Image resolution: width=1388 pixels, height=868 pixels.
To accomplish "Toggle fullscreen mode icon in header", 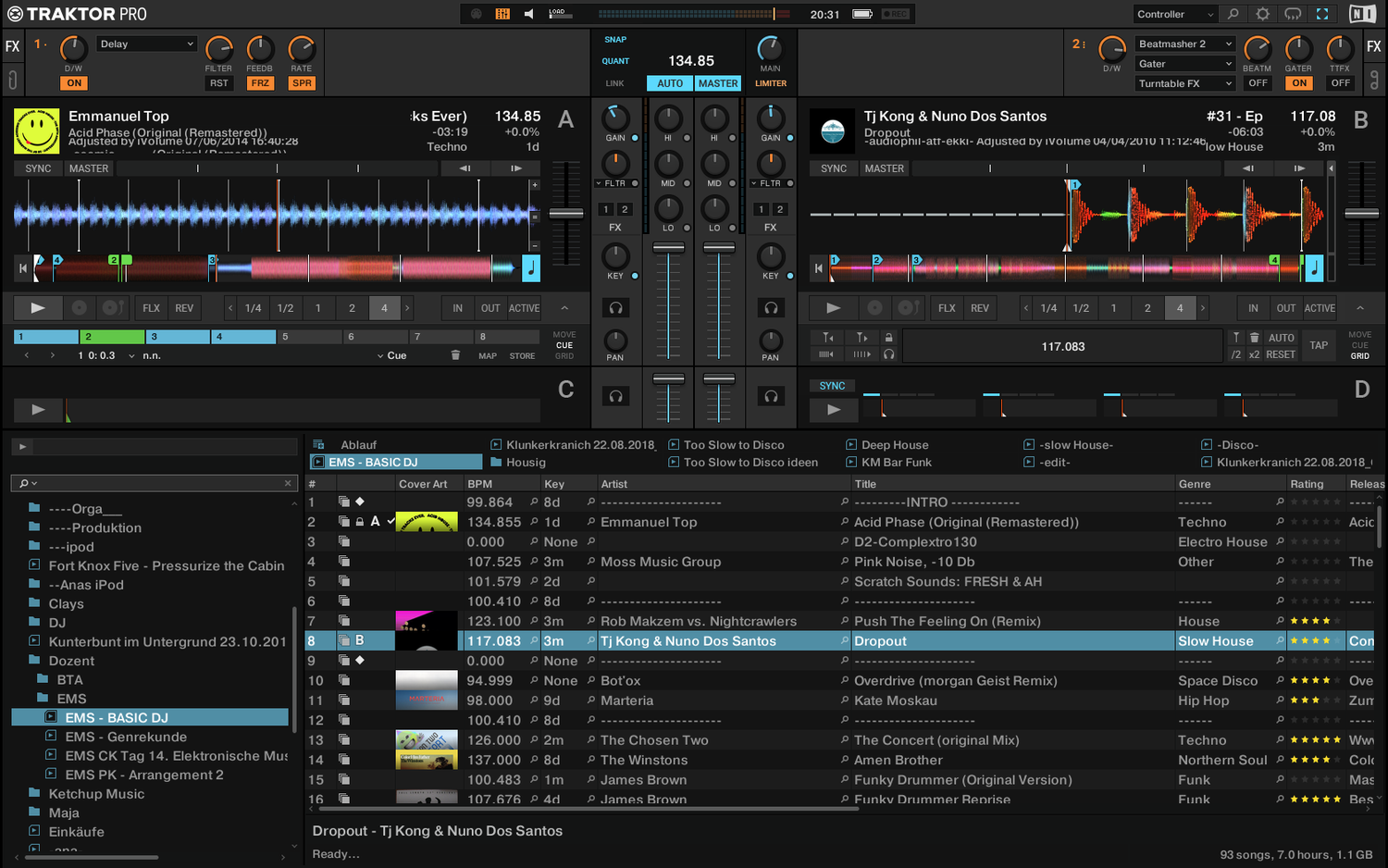I will coord(1322,14).
